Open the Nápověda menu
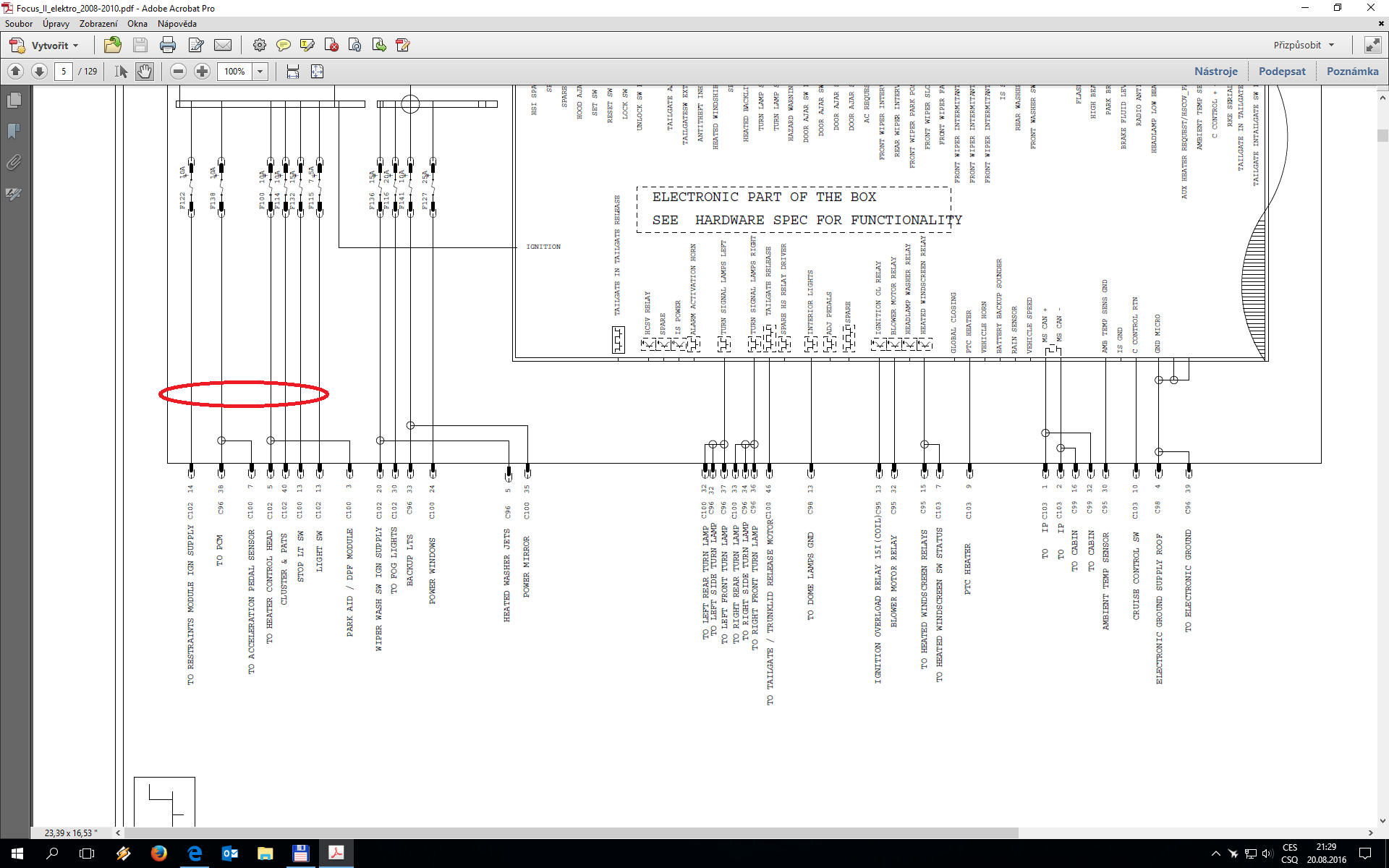This screenshot has height=868, width=1389. (177, 24)
